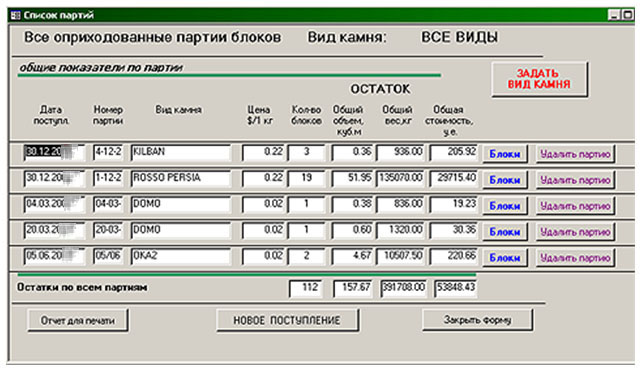Click the weight field showing 1320.00
The height and width of the screenshot is (369, 644).
click(x=400, y=230)
